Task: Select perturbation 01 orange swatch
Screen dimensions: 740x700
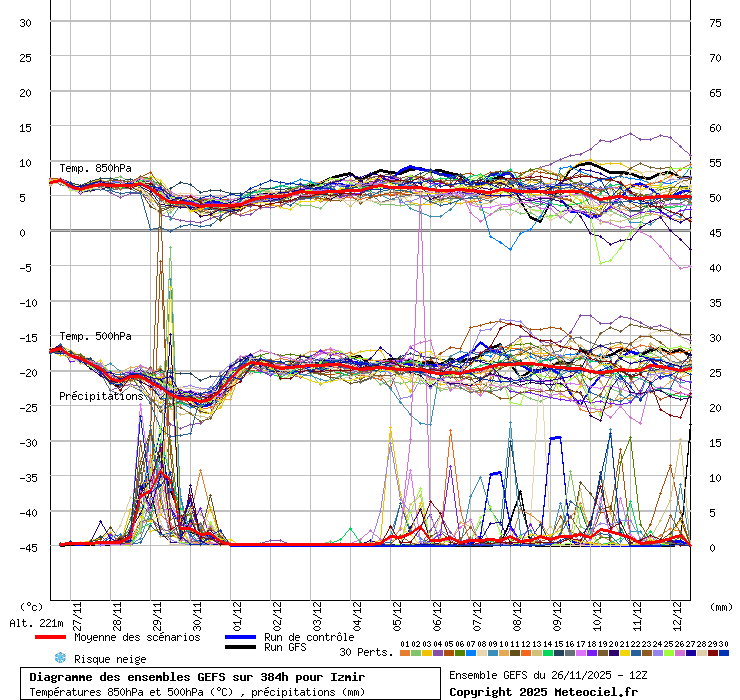Action: point(405,653)
